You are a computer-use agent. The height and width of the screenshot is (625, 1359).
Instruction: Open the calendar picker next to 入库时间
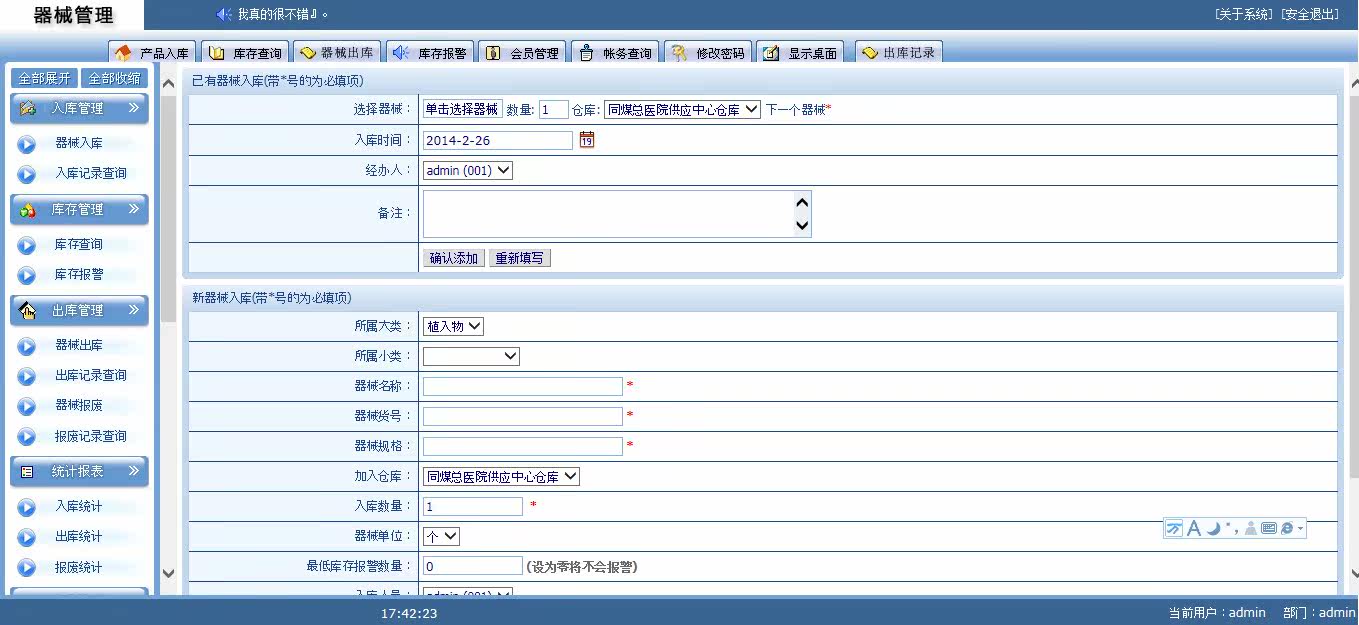pos(587,140)
